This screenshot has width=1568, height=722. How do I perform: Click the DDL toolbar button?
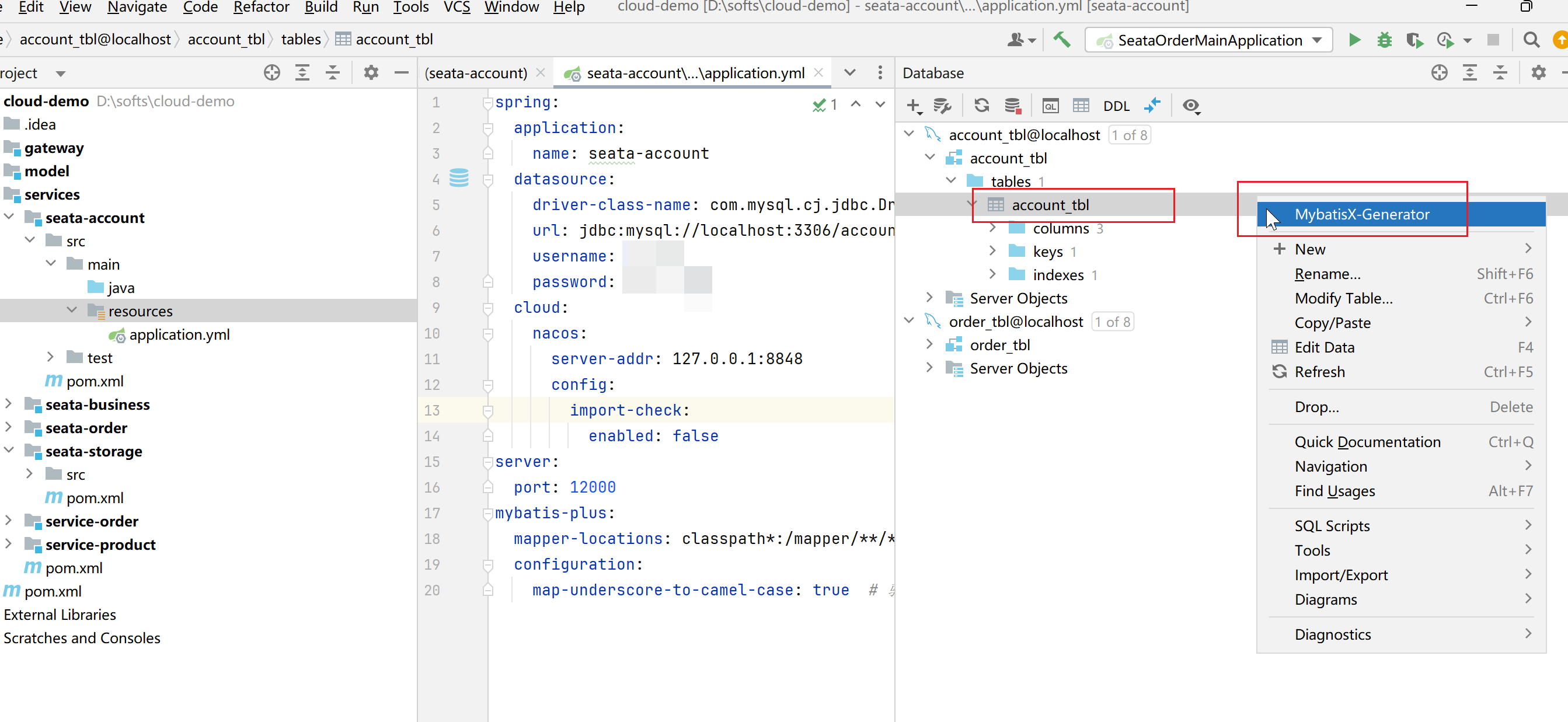click(x=1116, y=106)
